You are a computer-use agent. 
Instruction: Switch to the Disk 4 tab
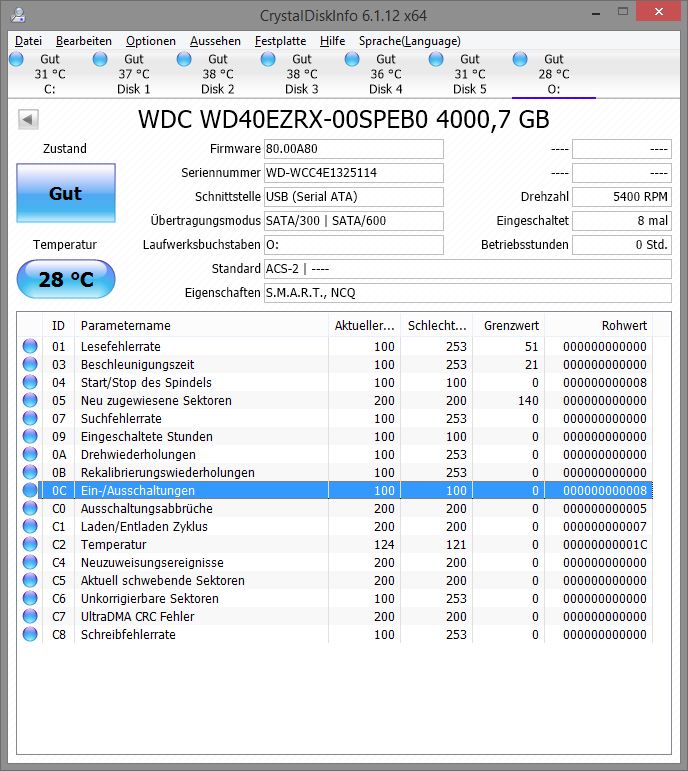point(386,74)
